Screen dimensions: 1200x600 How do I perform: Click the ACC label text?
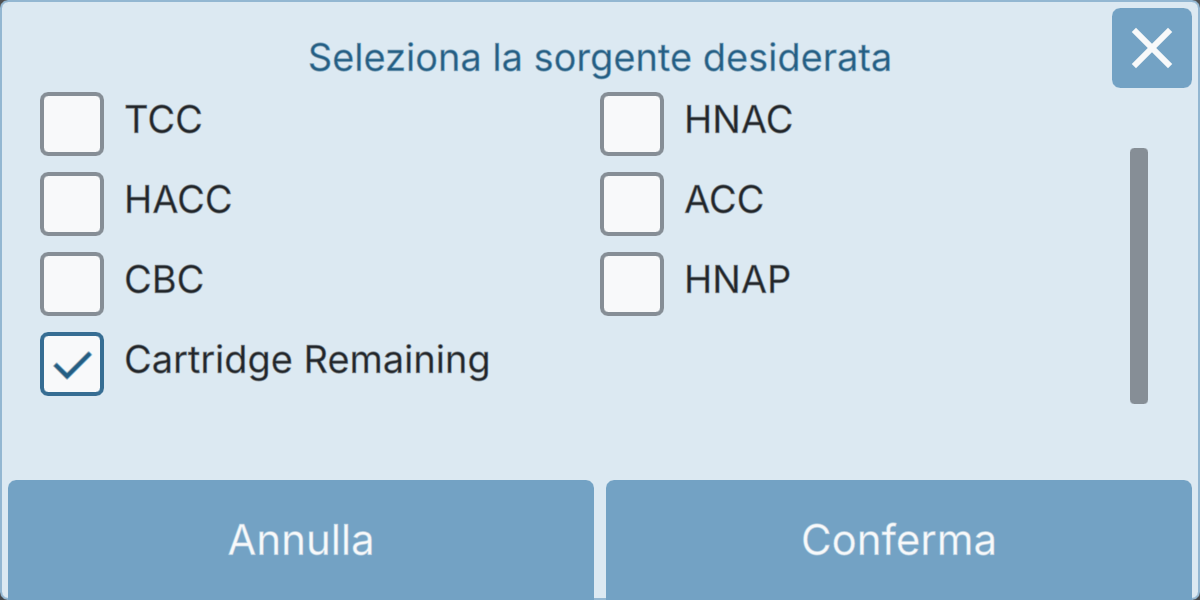pos(724,200)
